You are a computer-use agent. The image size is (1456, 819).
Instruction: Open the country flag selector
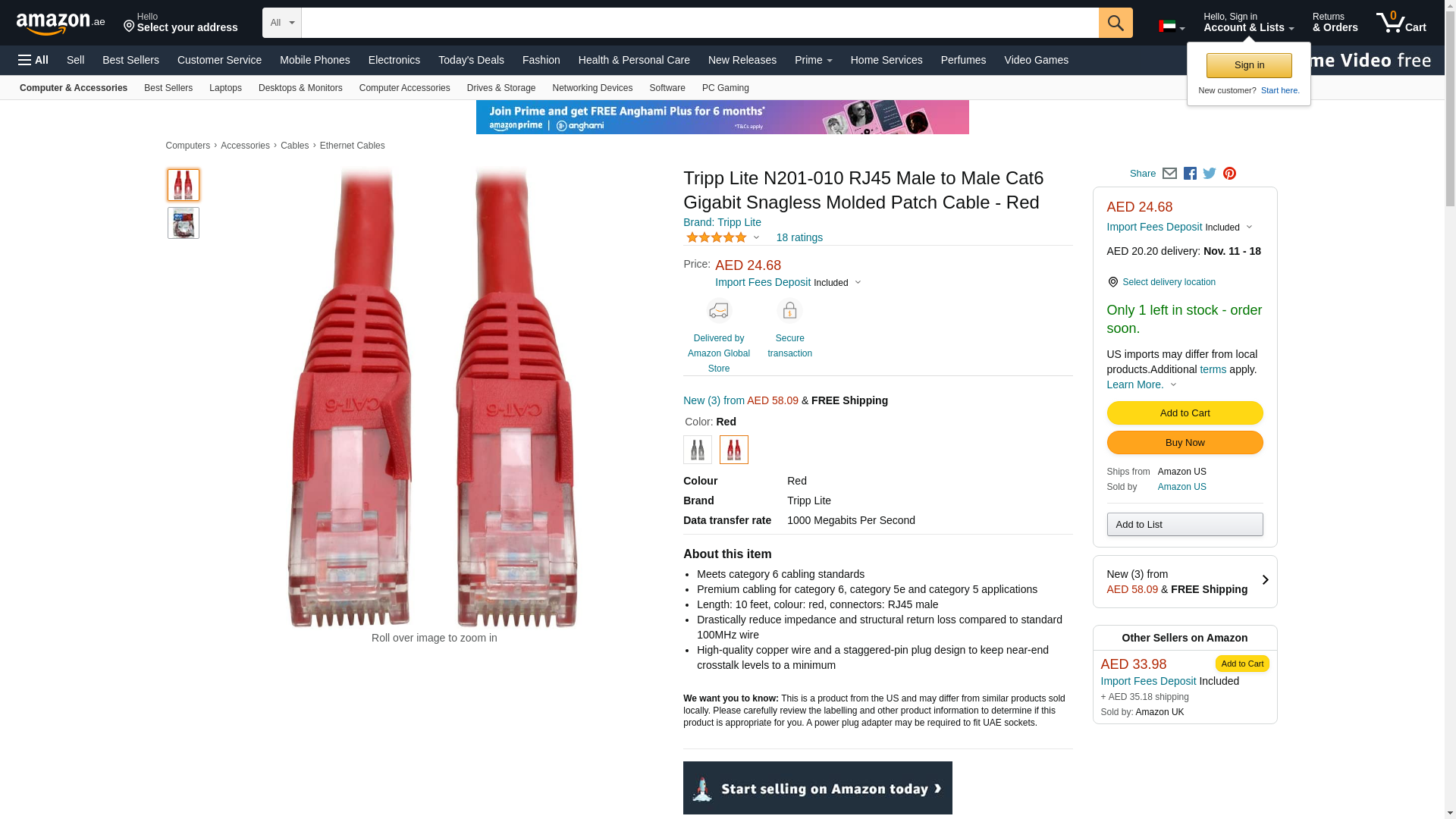tap(1172, 27)
